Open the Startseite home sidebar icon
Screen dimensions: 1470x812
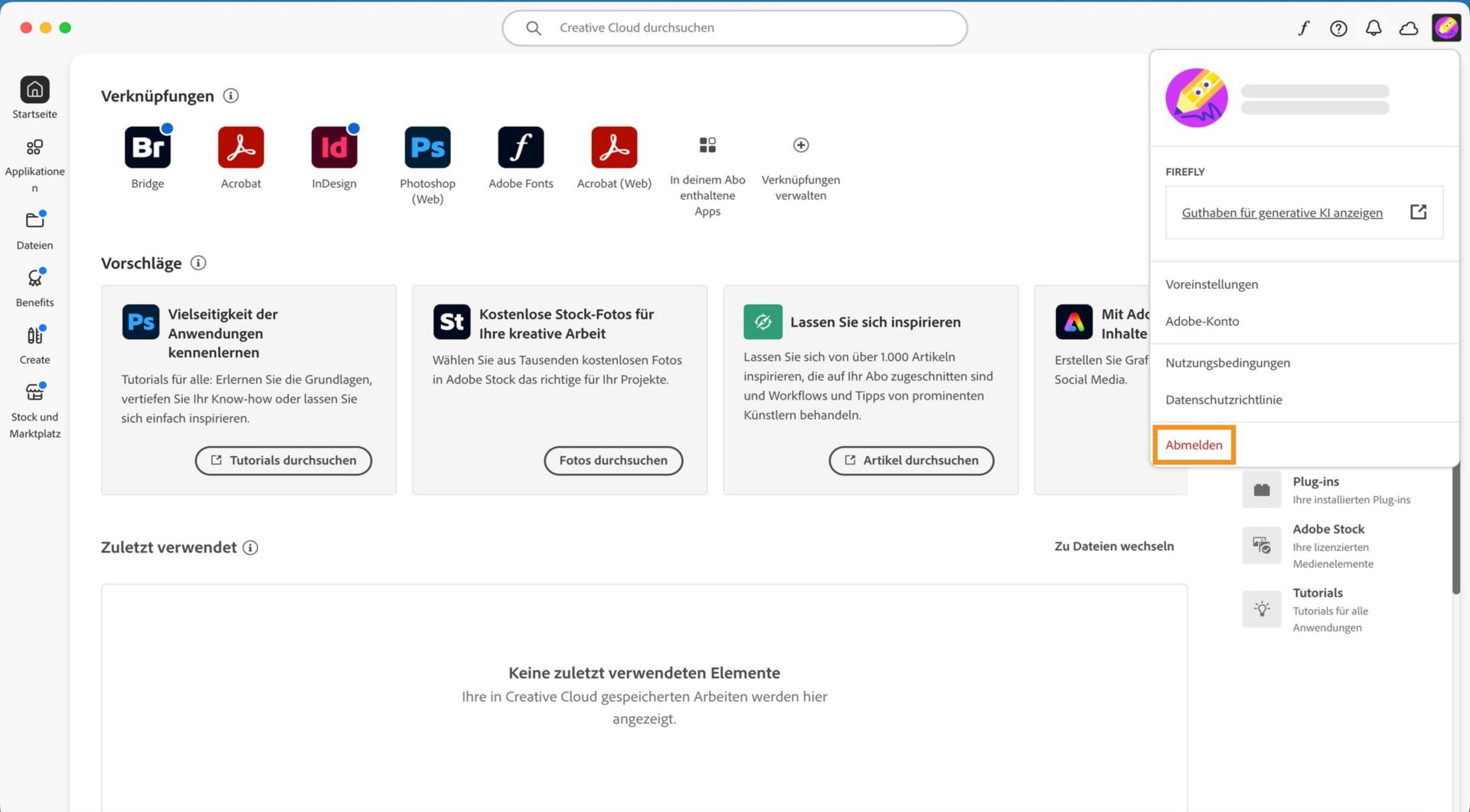(x=34, y=90)
